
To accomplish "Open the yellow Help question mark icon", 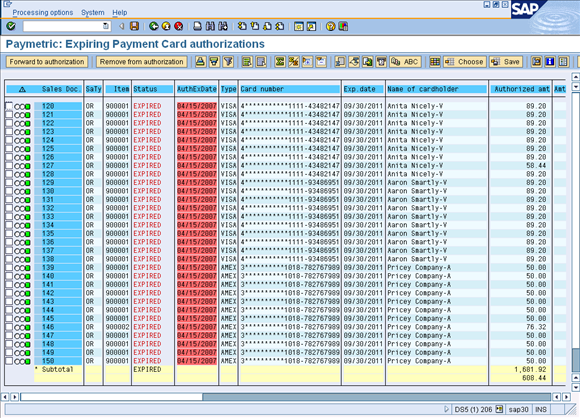I will point(331,26).
